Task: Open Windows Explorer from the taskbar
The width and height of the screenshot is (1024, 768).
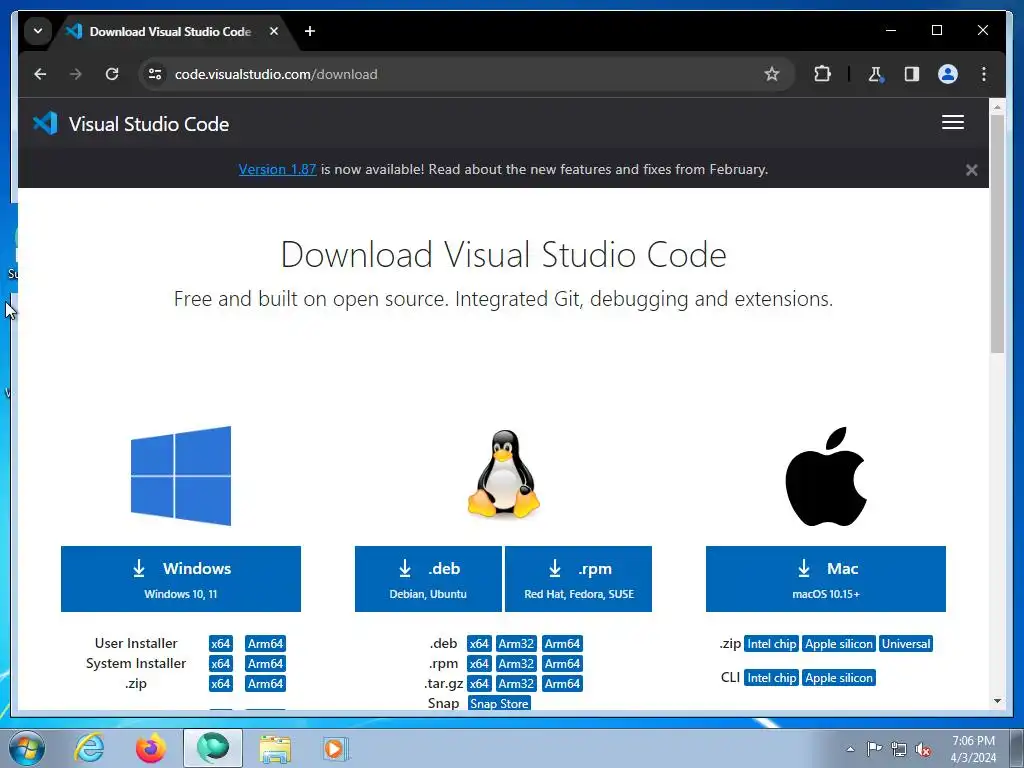Action: click(x=275, y=748)
